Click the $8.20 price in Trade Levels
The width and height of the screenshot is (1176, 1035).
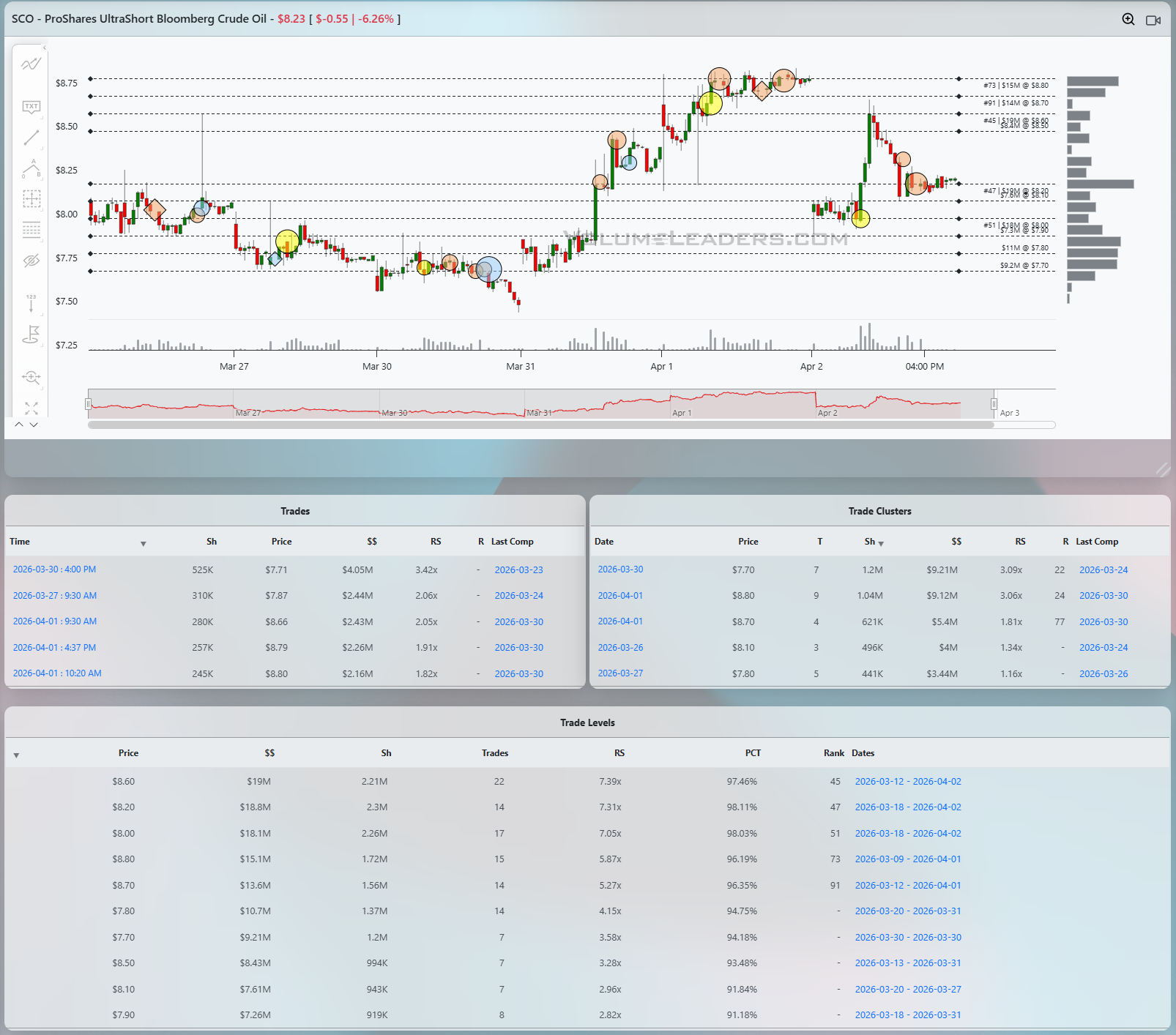pyautogui.click(x=123, y=807)
